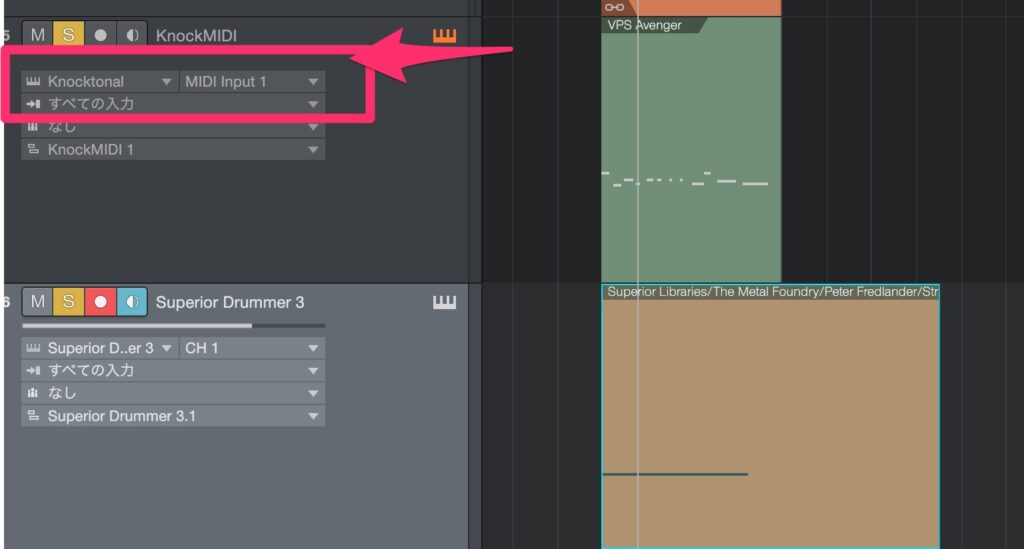Viewport: 1024px width, 549px height.
Task: Expand the KnockMIDI 1 layer dropdown
Action: point(173,150)
